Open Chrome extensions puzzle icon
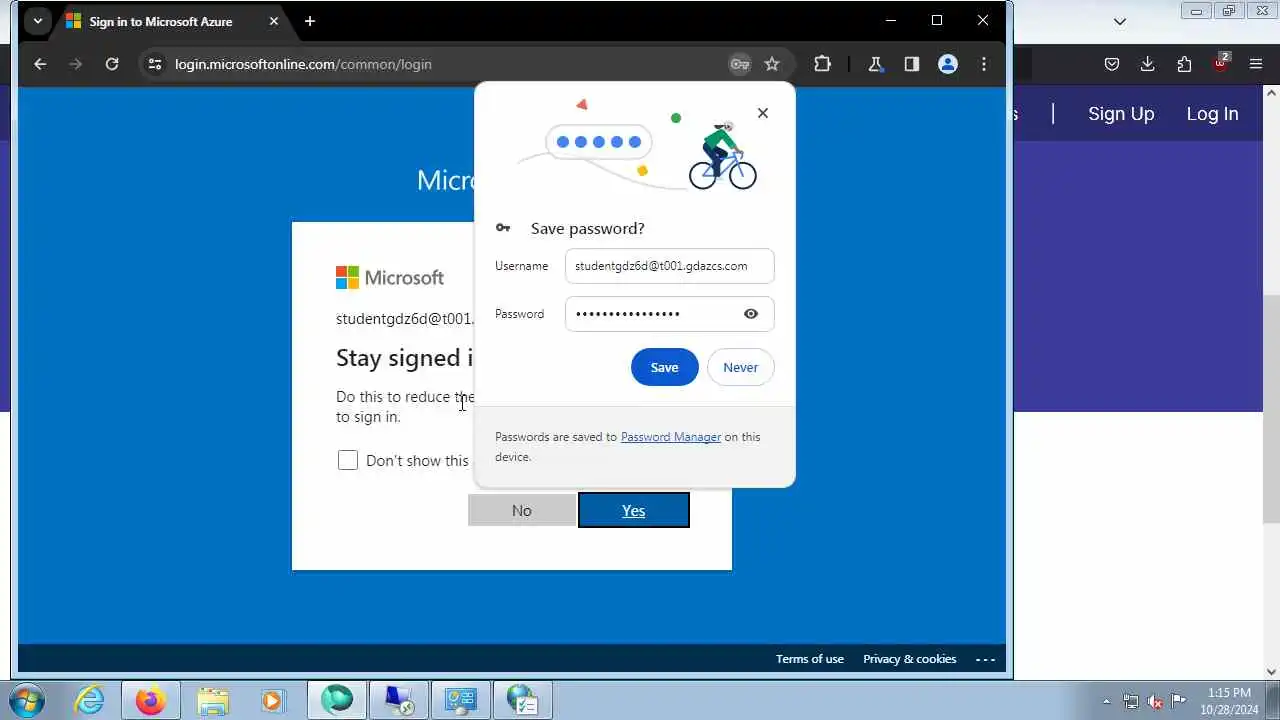This screenshot has width=1280, height=720. click(822, 64)
